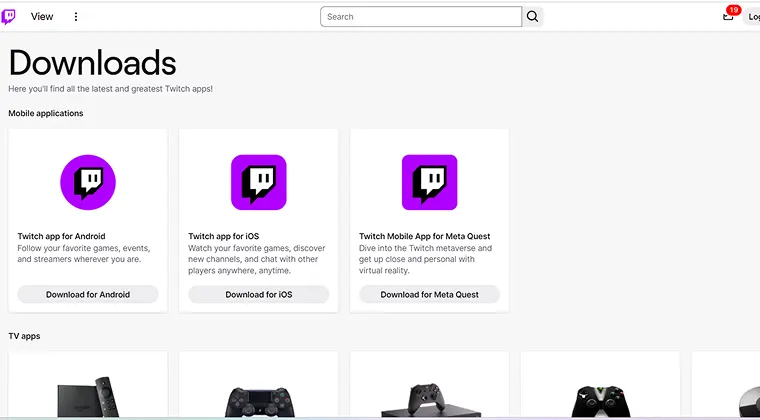Click the Twitch logo home icon

click(8, 16)
